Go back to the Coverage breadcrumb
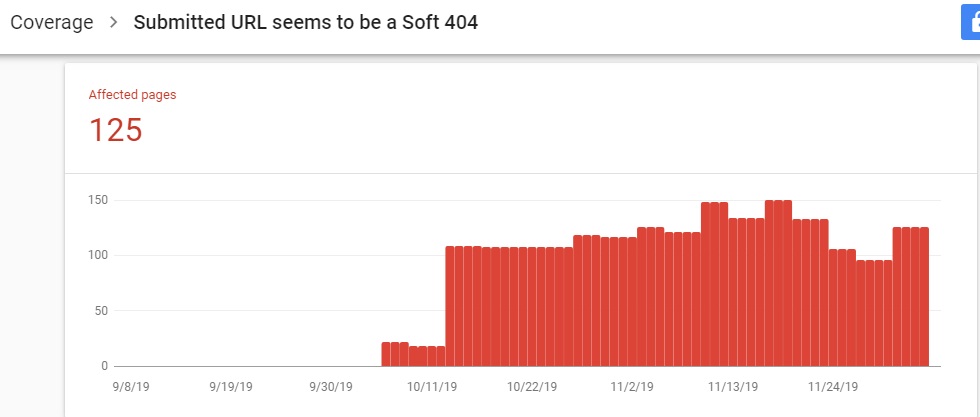 point(51,22)
